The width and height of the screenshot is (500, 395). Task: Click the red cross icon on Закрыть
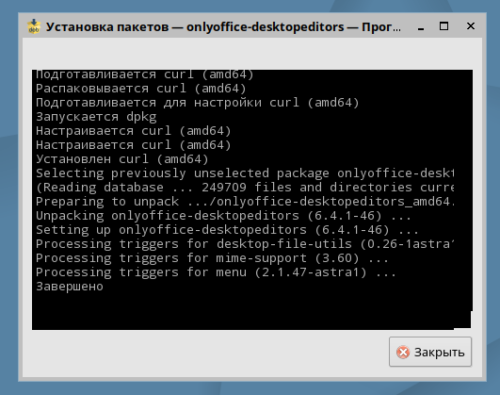tap(403, 352)
